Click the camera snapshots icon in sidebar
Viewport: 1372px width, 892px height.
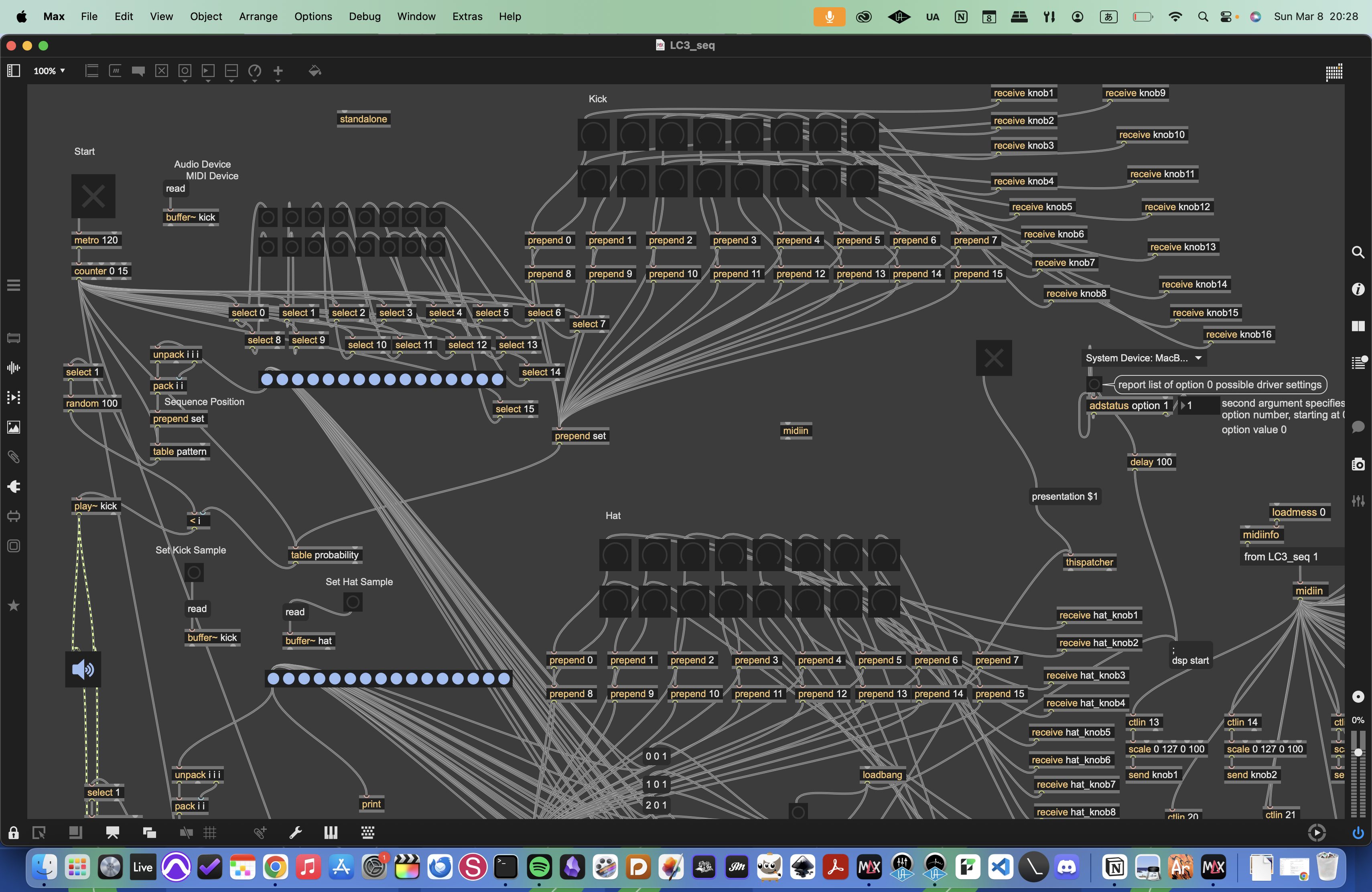1358,464
